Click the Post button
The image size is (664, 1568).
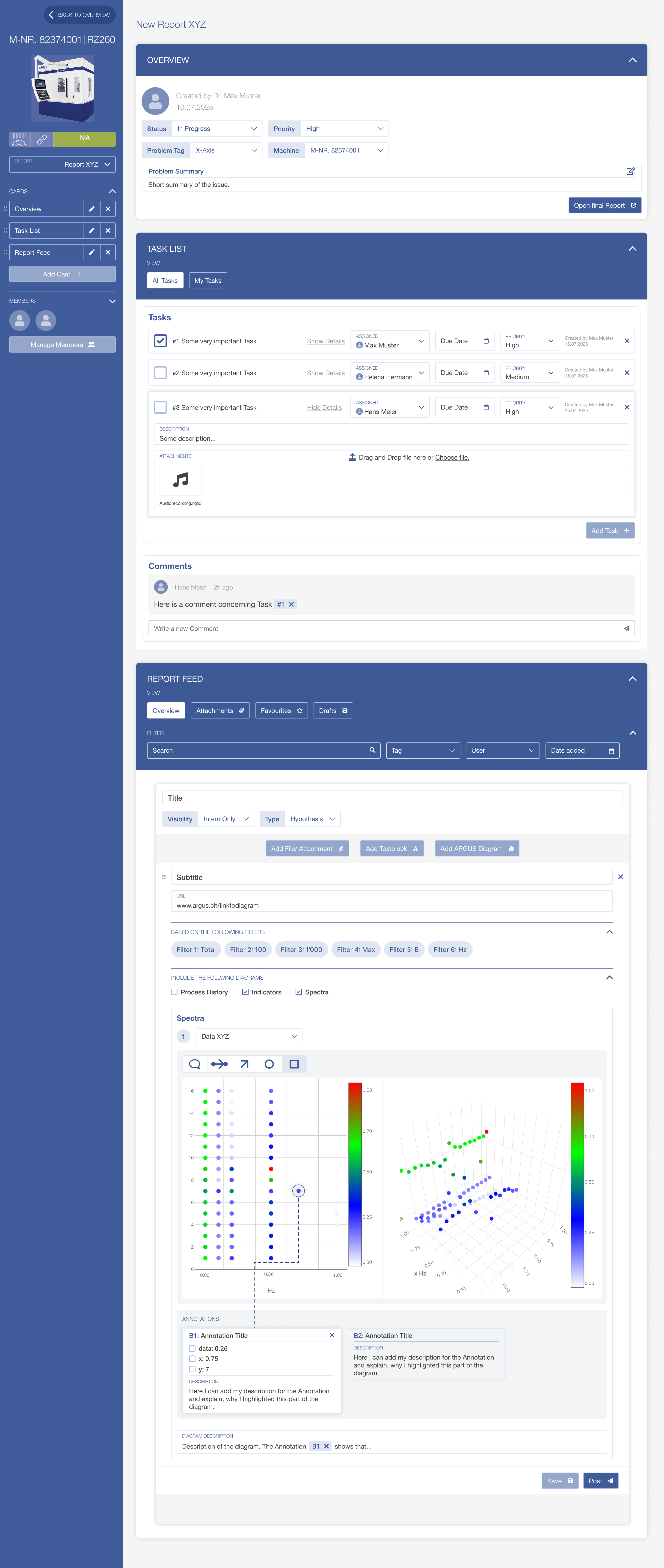(x=601, y=1481)
